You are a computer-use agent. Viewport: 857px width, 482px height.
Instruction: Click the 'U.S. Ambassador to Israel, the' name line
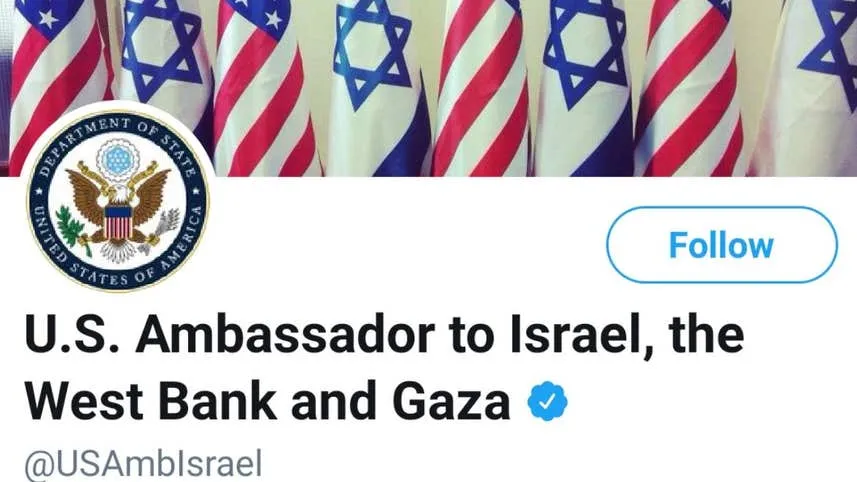tap(384, 335)
